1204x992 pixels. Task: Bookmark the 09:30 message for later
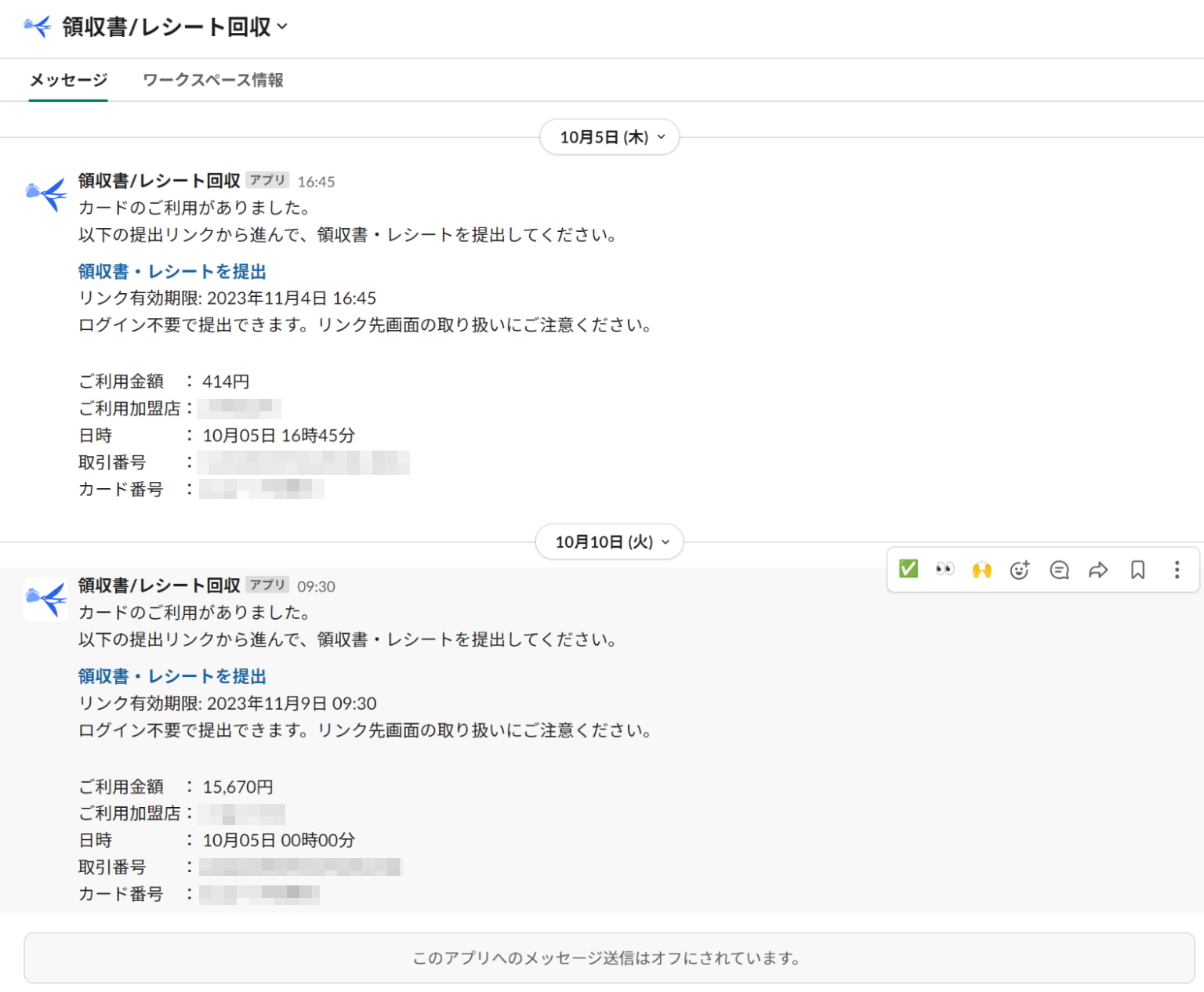1137,570
